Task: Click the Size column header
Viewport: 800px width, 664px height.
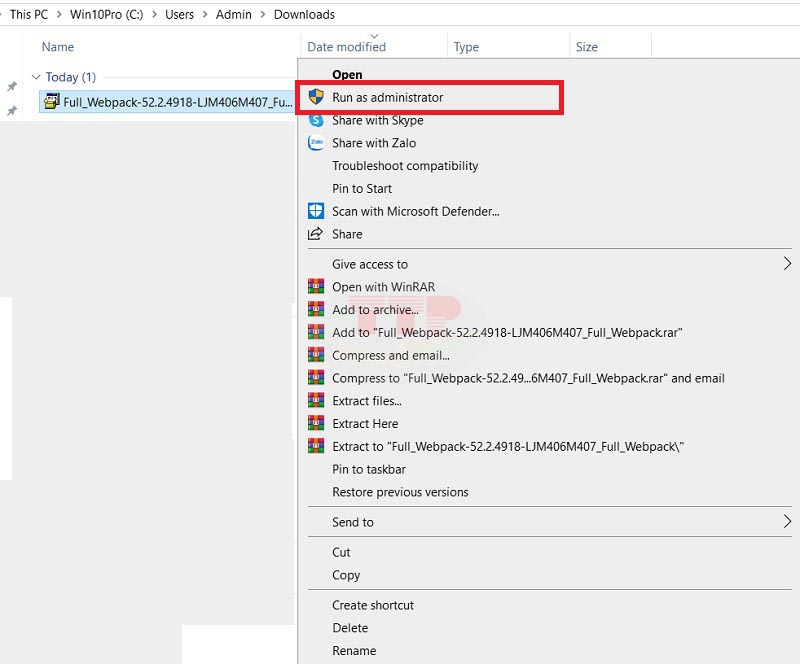Action: coord(587,47)
